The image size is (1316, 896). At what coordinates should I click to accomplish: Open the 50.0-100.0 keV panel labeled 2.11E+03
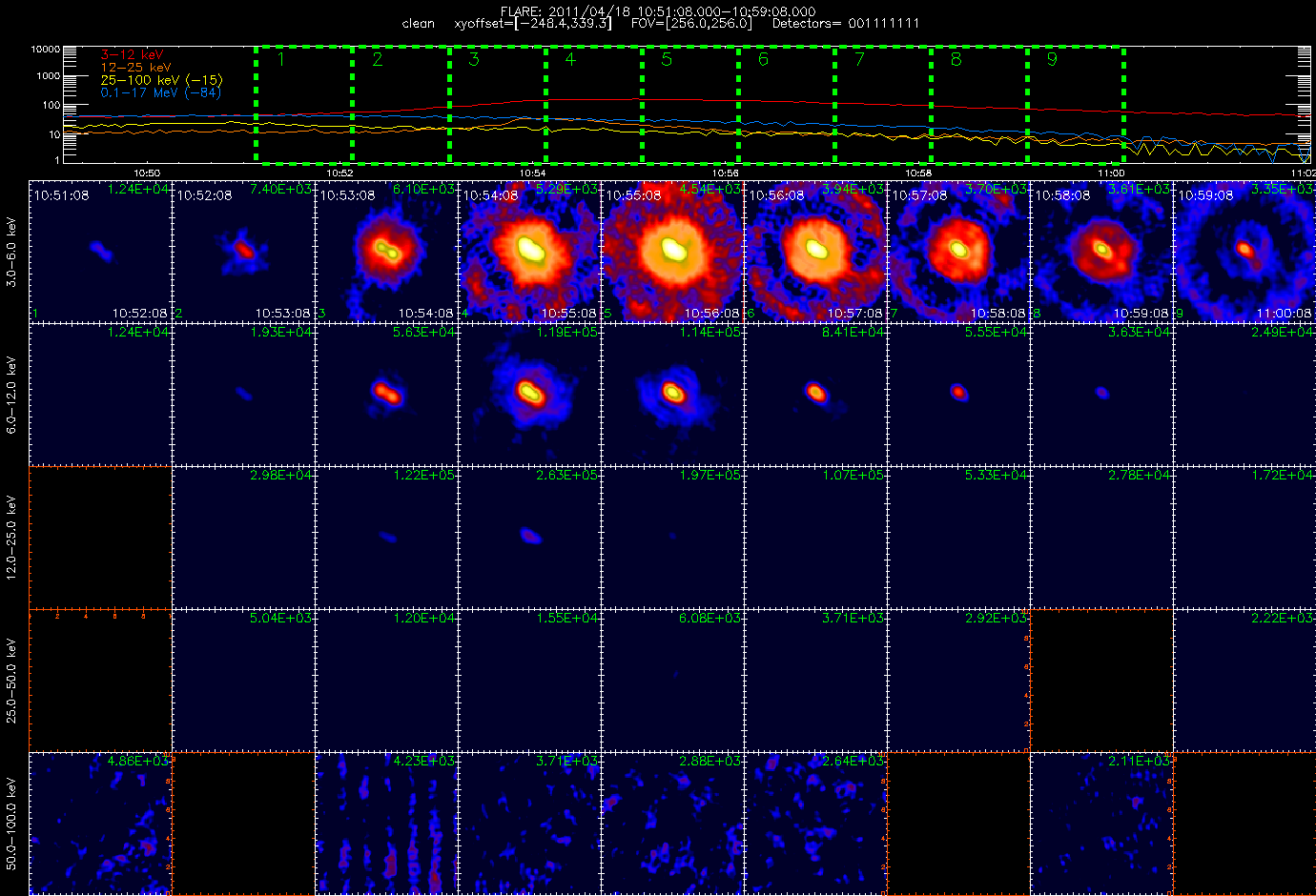point(1101,823)
